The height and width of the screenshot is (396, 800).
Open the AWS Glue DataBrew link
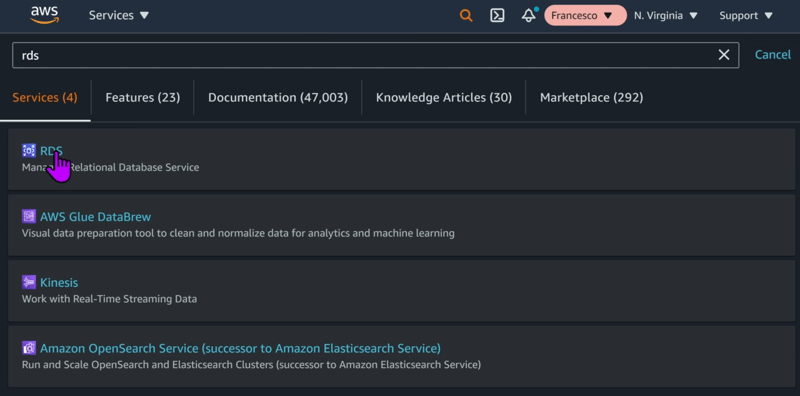[x=96, y=217]
